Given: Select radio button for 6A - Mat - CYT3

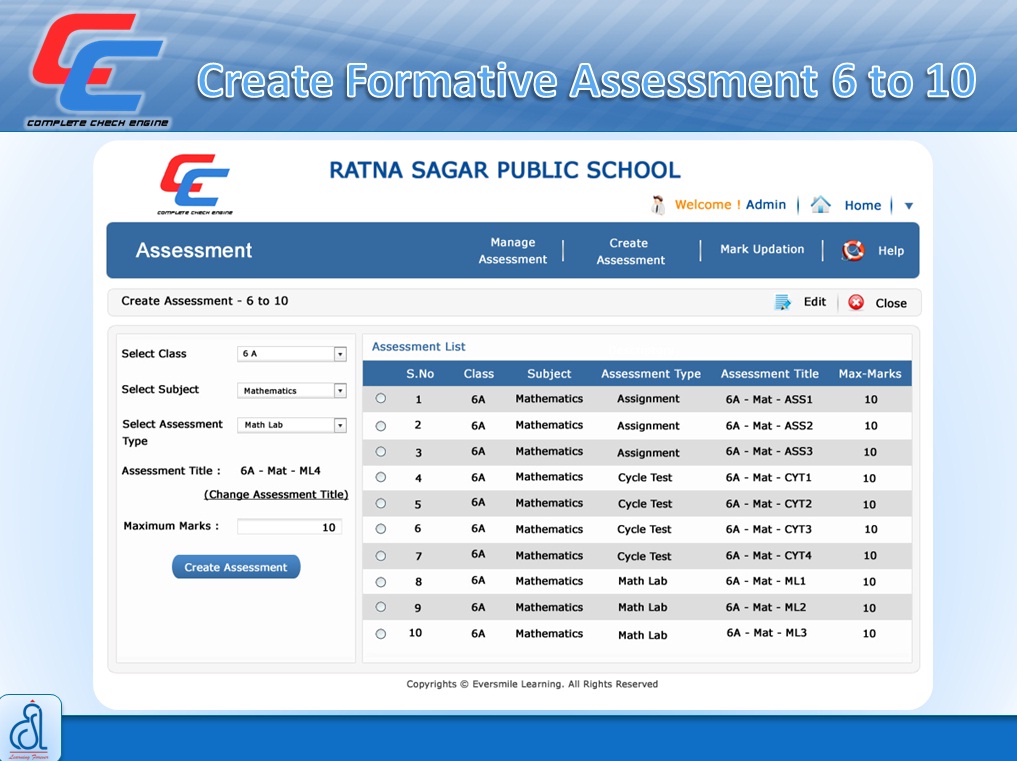Looking at the screenshot, I should pyautogui.click(x=381, y=529).
